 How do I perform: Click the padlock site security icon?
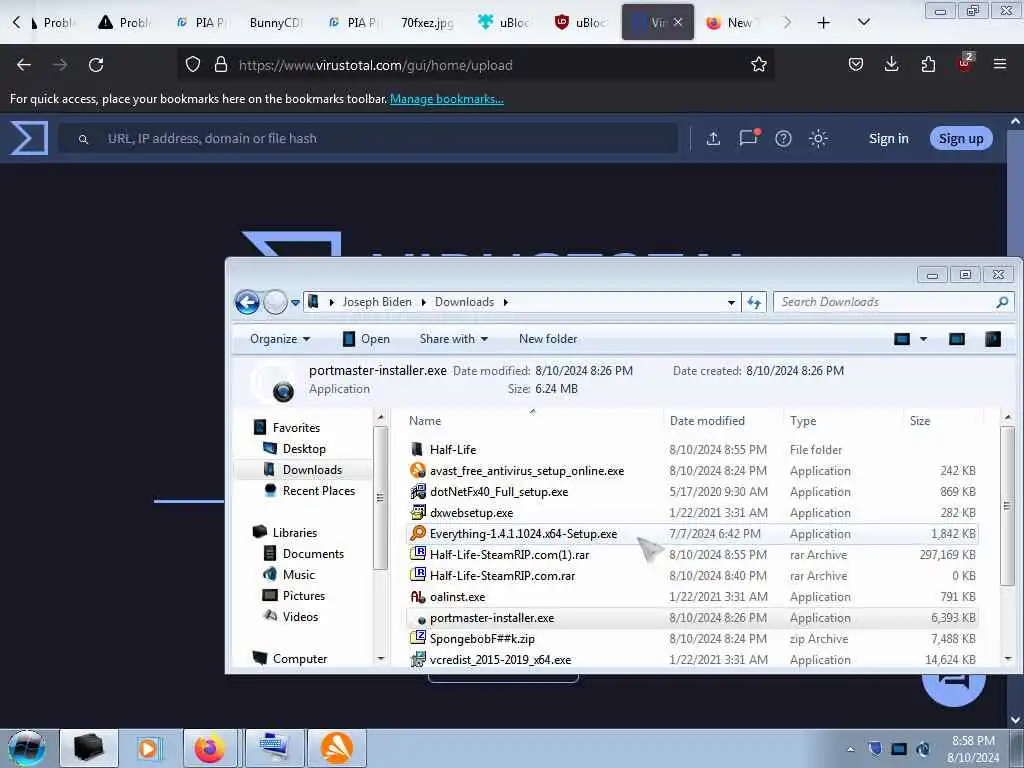coord(221,64)
